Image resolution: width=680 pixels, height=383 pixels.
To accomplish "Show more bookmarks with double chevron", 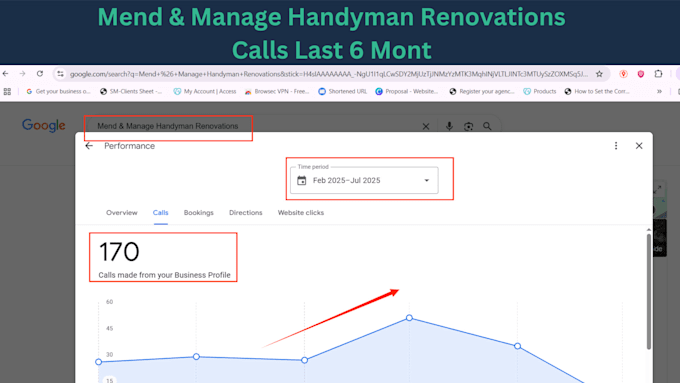I will point(659,92).
